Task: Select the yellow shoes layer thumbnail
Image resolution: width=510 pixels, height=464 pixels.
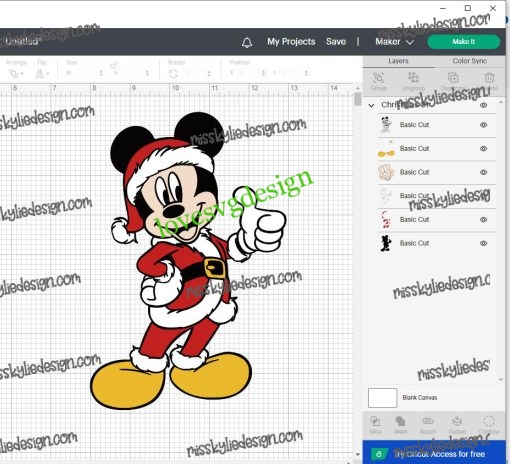Action: [x=386, y=149]
